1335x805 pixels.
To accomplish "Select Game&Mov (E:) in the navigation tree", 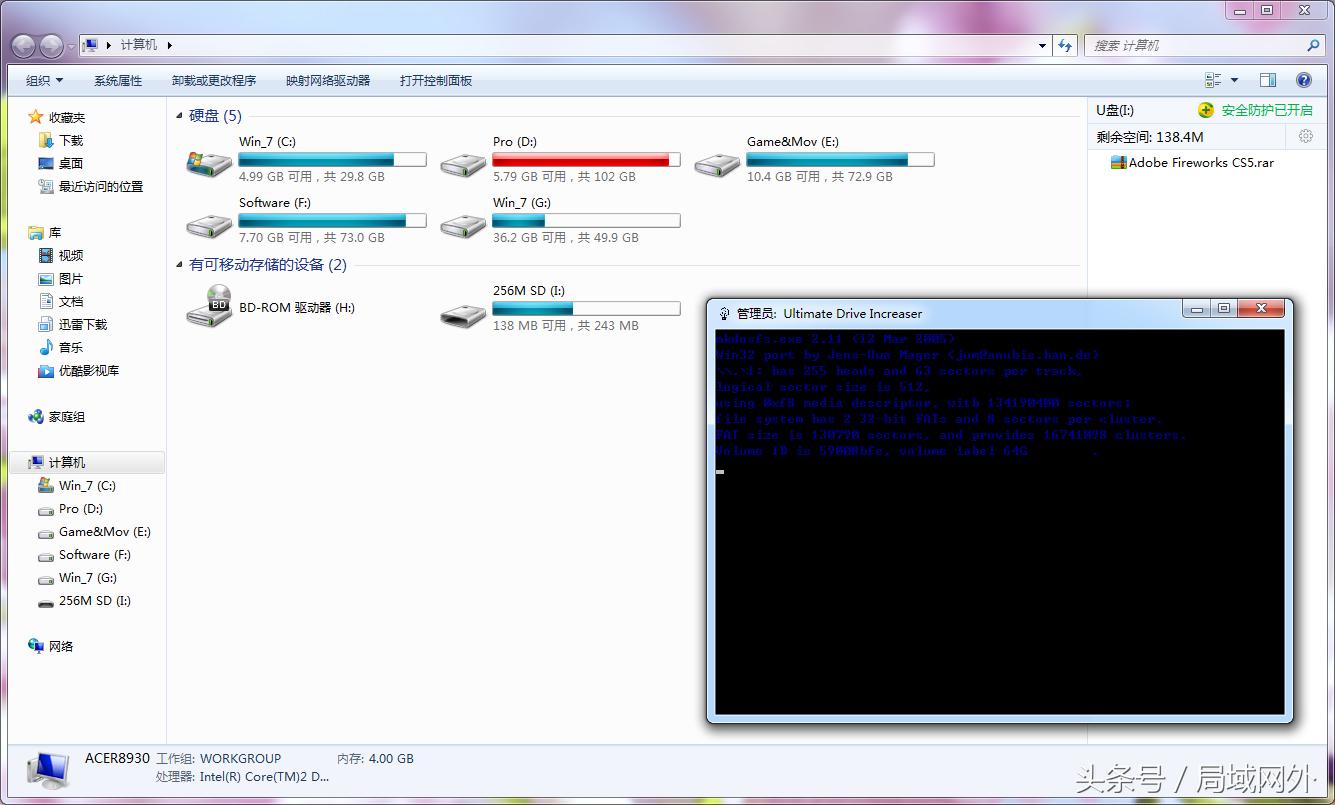I will (x=105, y=531).
